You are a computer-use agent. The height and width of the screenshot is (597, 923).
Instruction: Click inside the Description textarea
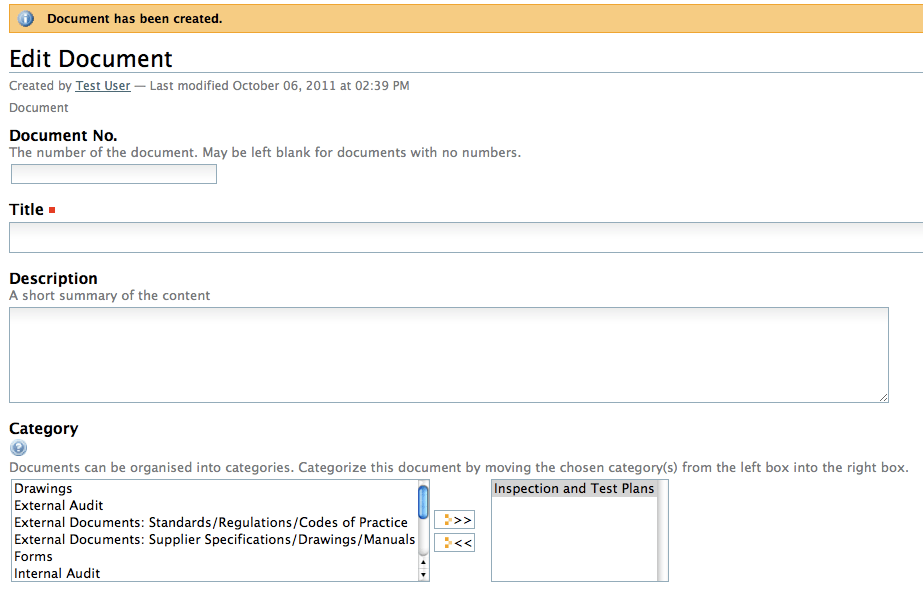pyautogui.click(x=449, y=355)
